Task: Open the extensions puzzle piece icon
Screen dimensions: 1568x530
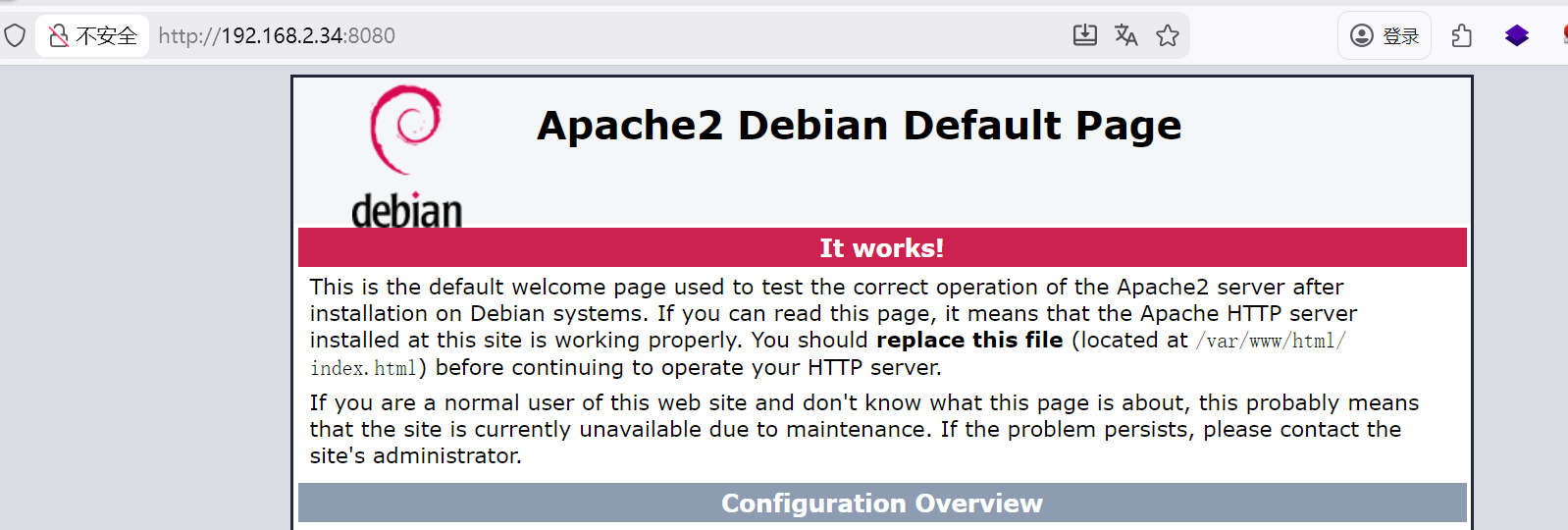Action: pos(1461,36)
